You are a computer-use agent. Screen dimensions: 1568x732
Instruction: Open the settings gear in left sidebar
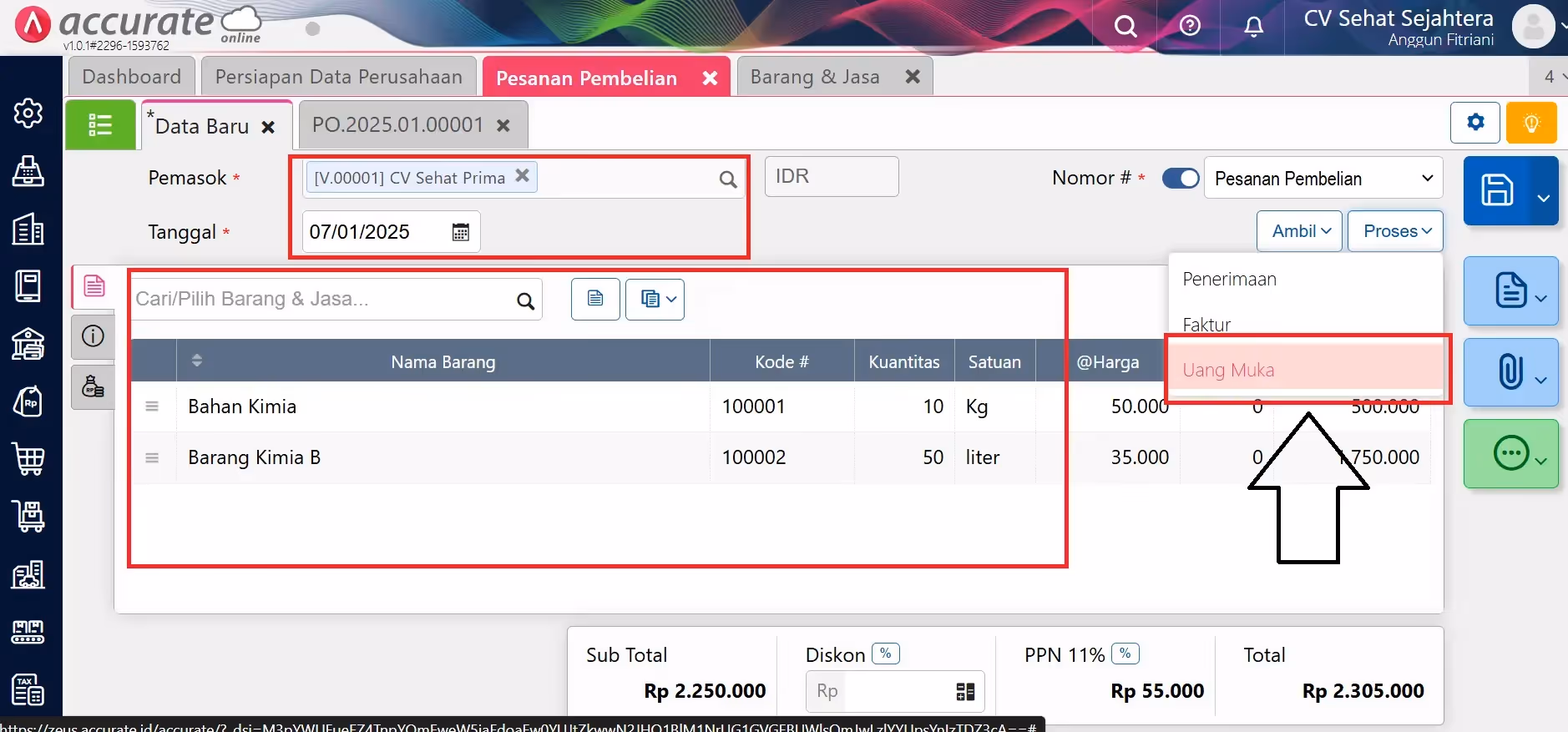28,113
